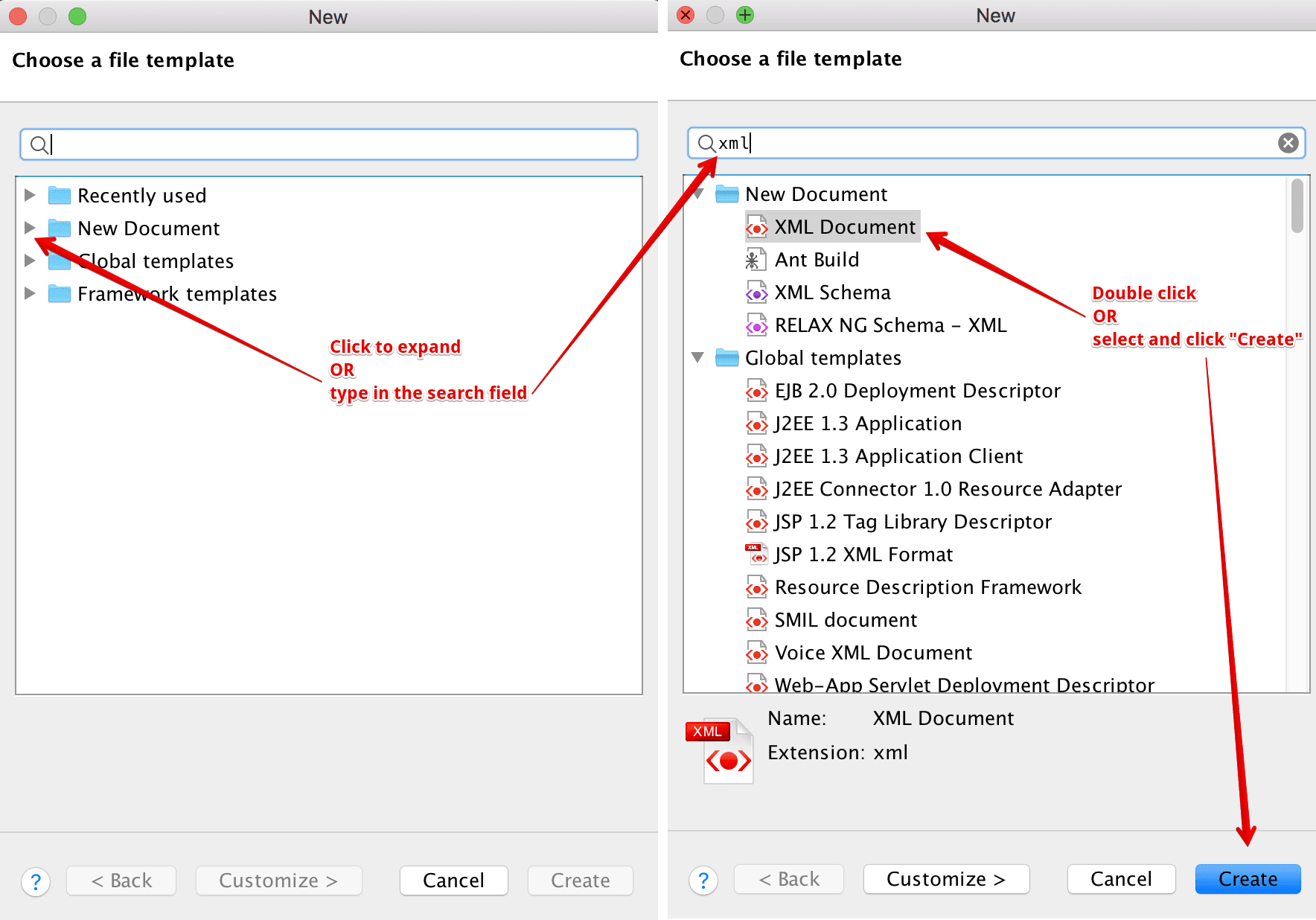1316x920 pixels.
Task: Click the enabled Customize > button
Action: point(945,879)
